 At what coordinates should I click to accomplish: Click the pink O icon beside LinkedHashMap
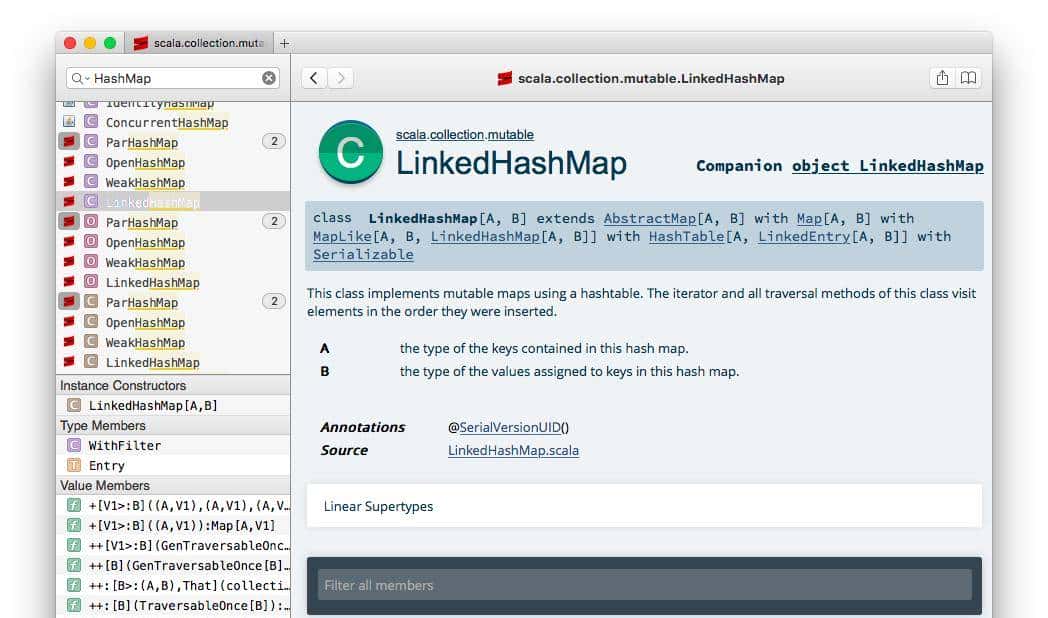tap(91, 281)
